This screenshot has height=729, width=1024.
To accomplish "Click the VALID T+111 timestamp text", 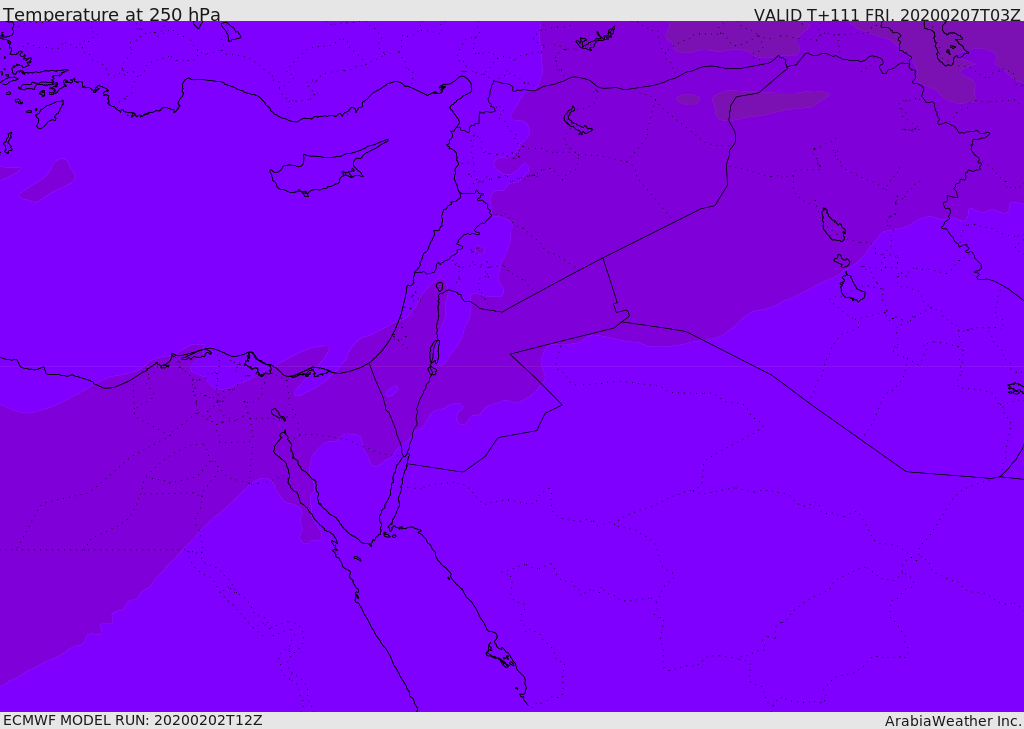I will point(887,15).
